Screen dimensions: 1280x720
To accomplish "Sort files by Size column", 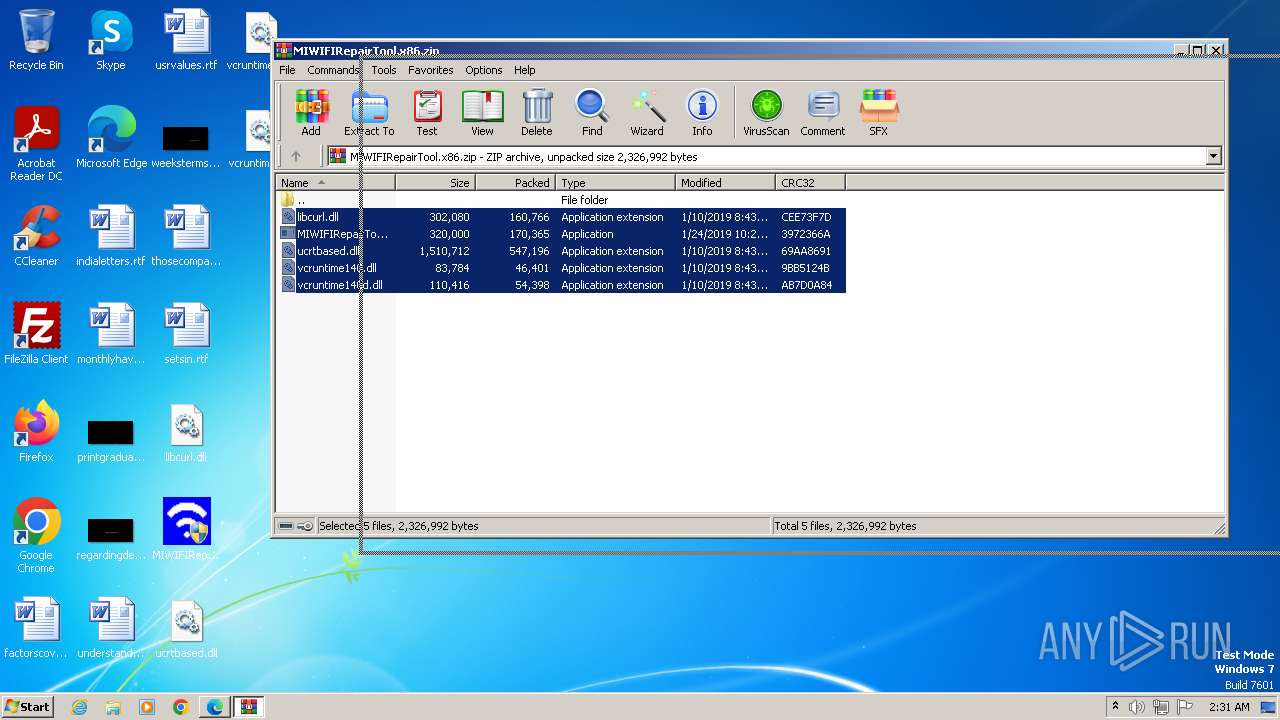I will (x=435, y=183).
